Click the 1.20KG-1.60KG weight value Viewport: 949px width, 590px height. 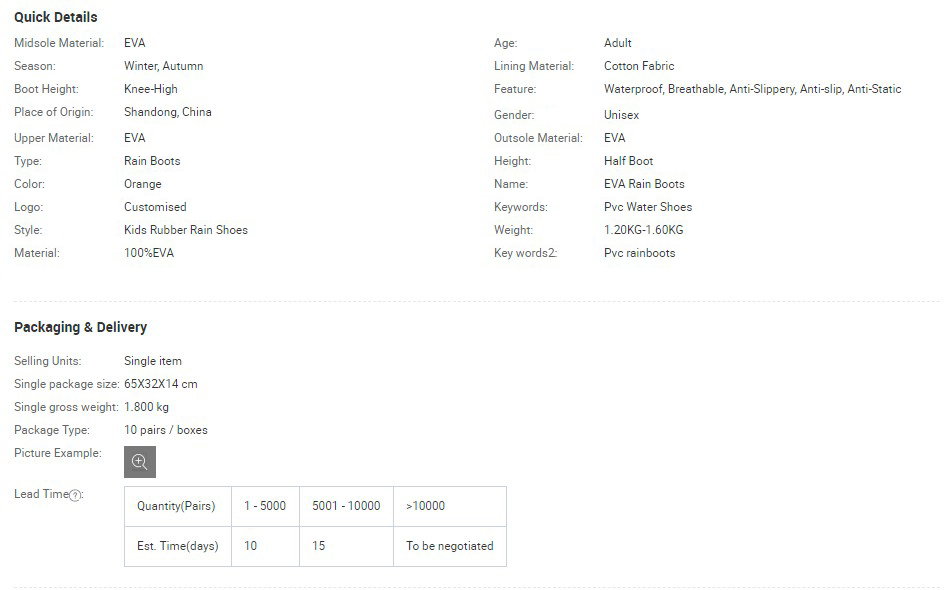pos(644,230)
